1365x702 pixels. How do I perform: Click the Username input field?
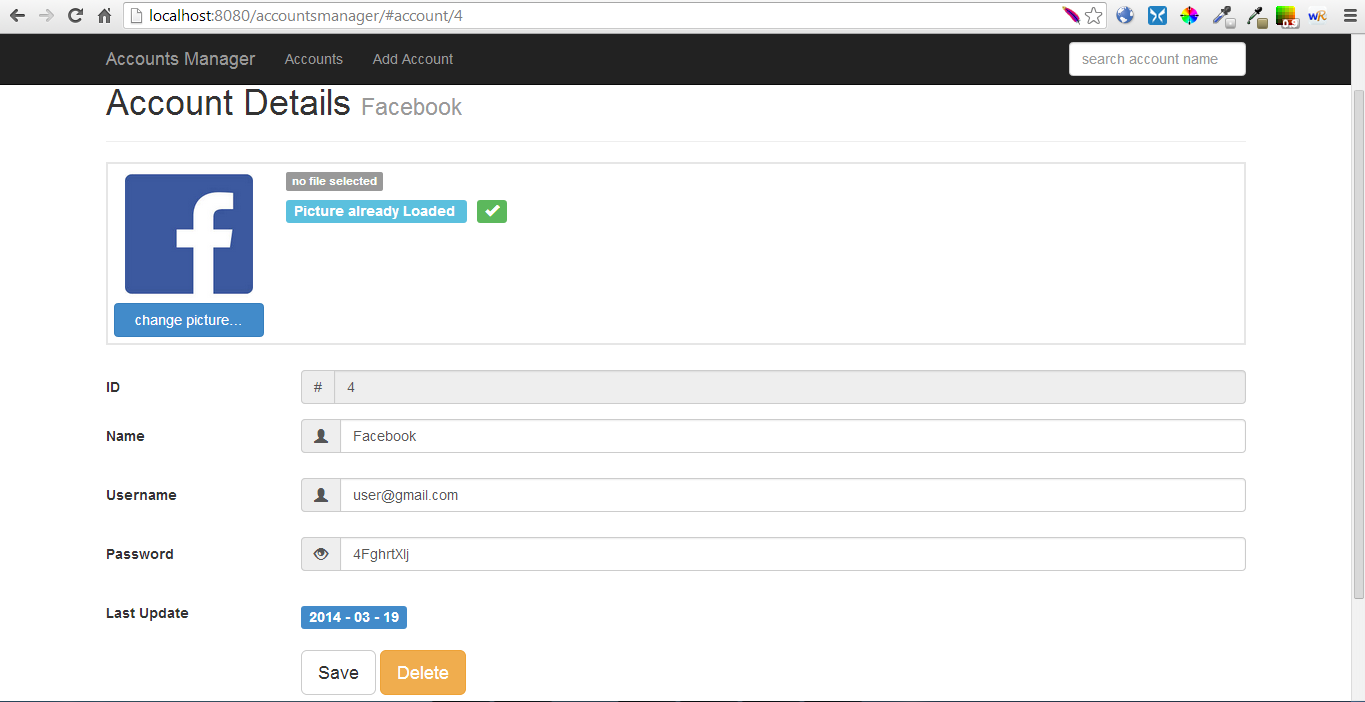[x=791, y=495]
